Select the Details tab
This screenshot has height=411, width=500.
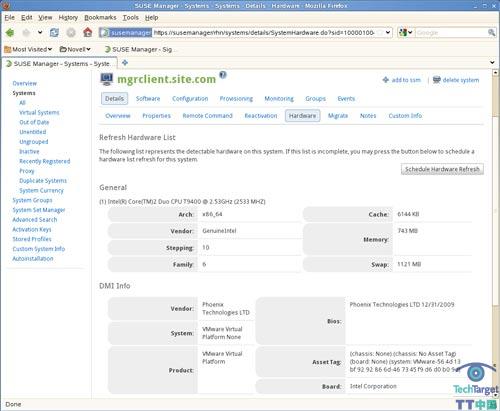pyautogui.click(x=114, y=99)
